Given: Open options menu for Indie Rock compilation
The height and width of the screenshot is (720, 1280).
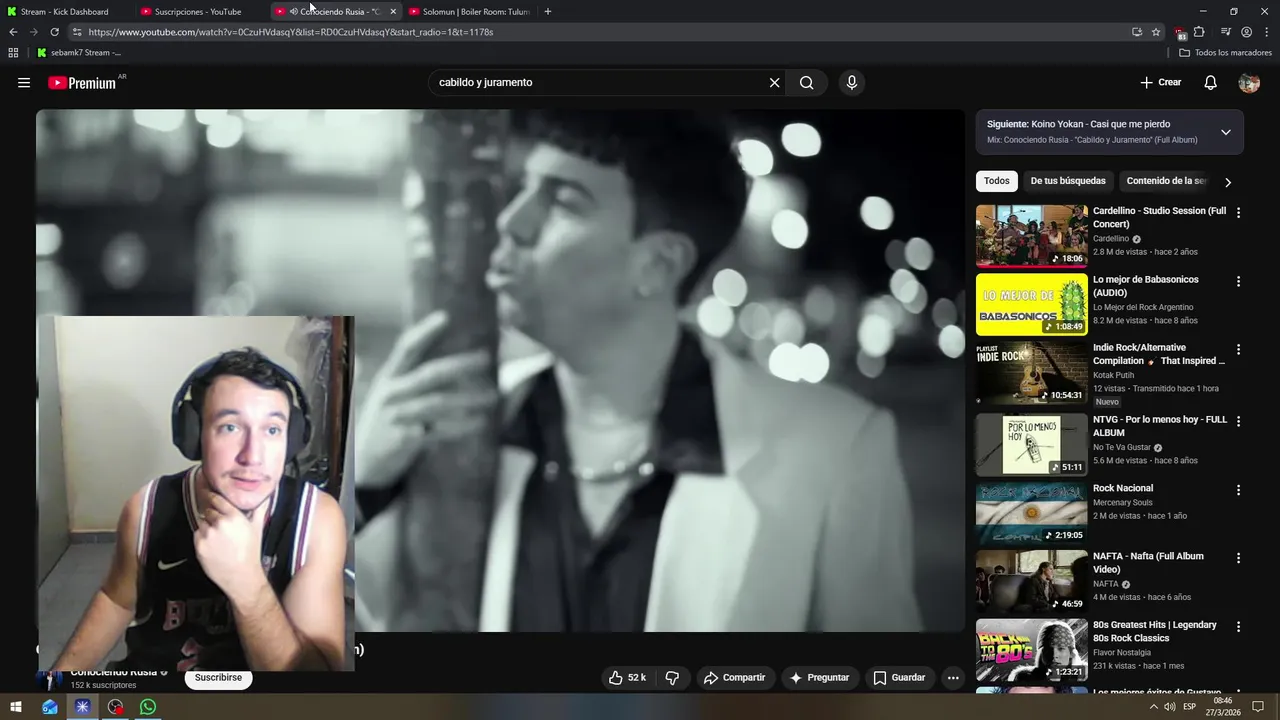Looking at the screenshot, I should coord(1238,350).
